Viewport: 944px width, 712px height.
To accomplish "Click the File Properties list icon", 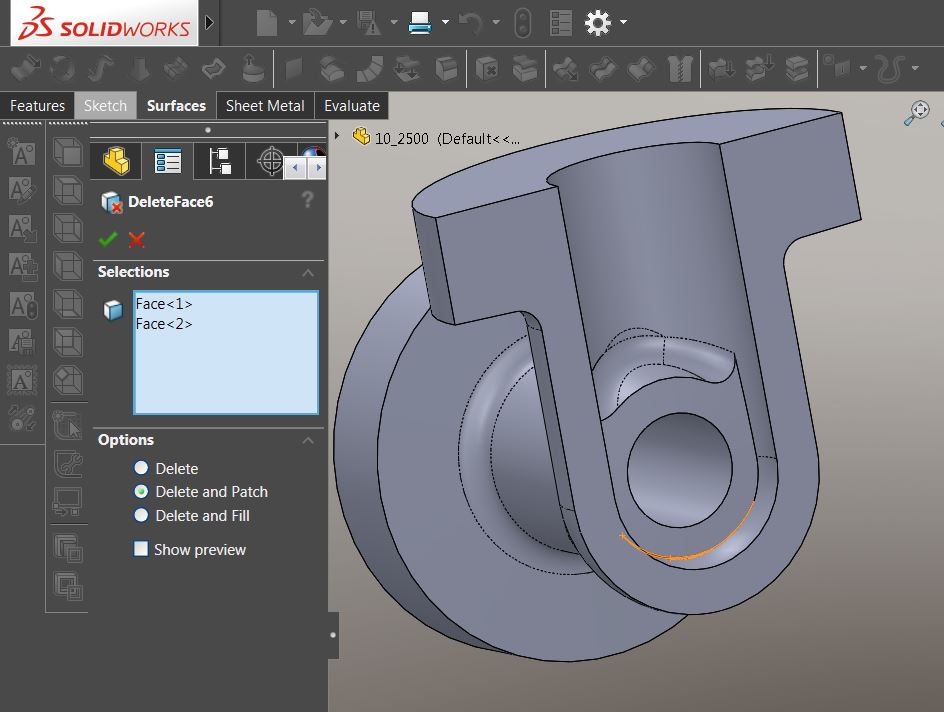I will click(x=560, y=23).
